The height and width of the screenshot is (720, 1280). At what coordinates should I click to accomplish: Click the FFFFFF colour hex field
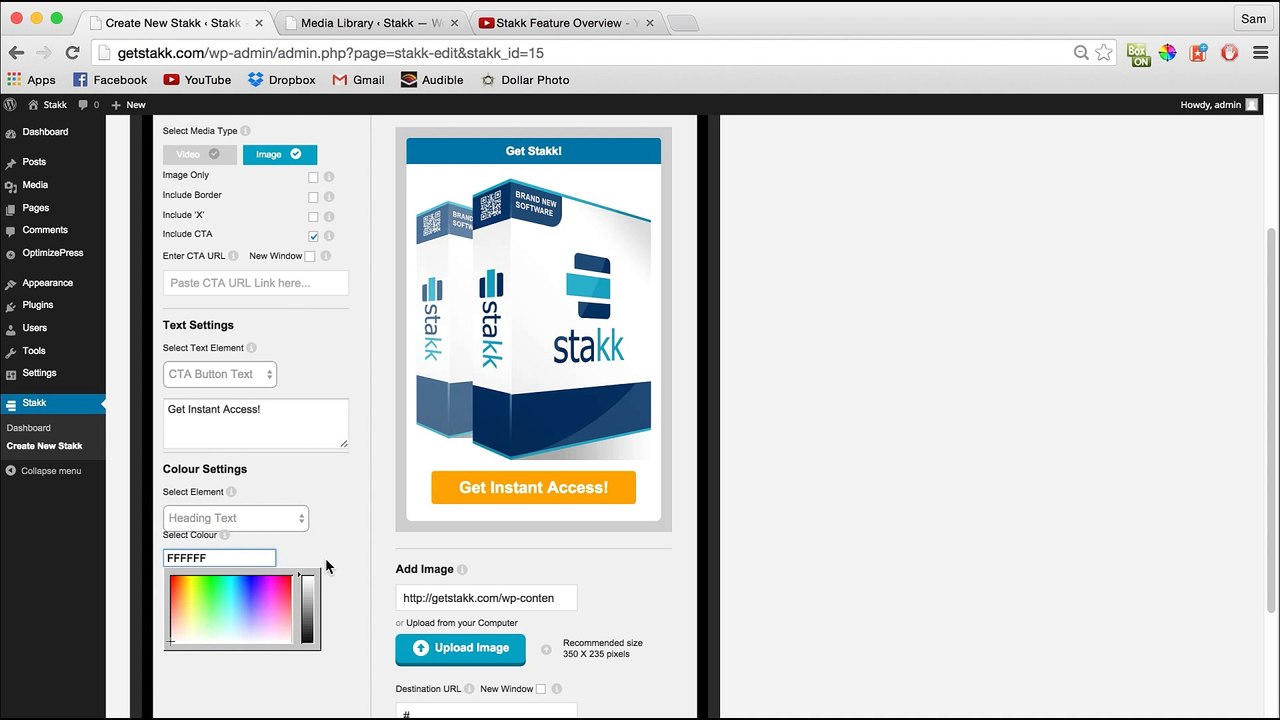pyautogui.click(x=219, y=558)
